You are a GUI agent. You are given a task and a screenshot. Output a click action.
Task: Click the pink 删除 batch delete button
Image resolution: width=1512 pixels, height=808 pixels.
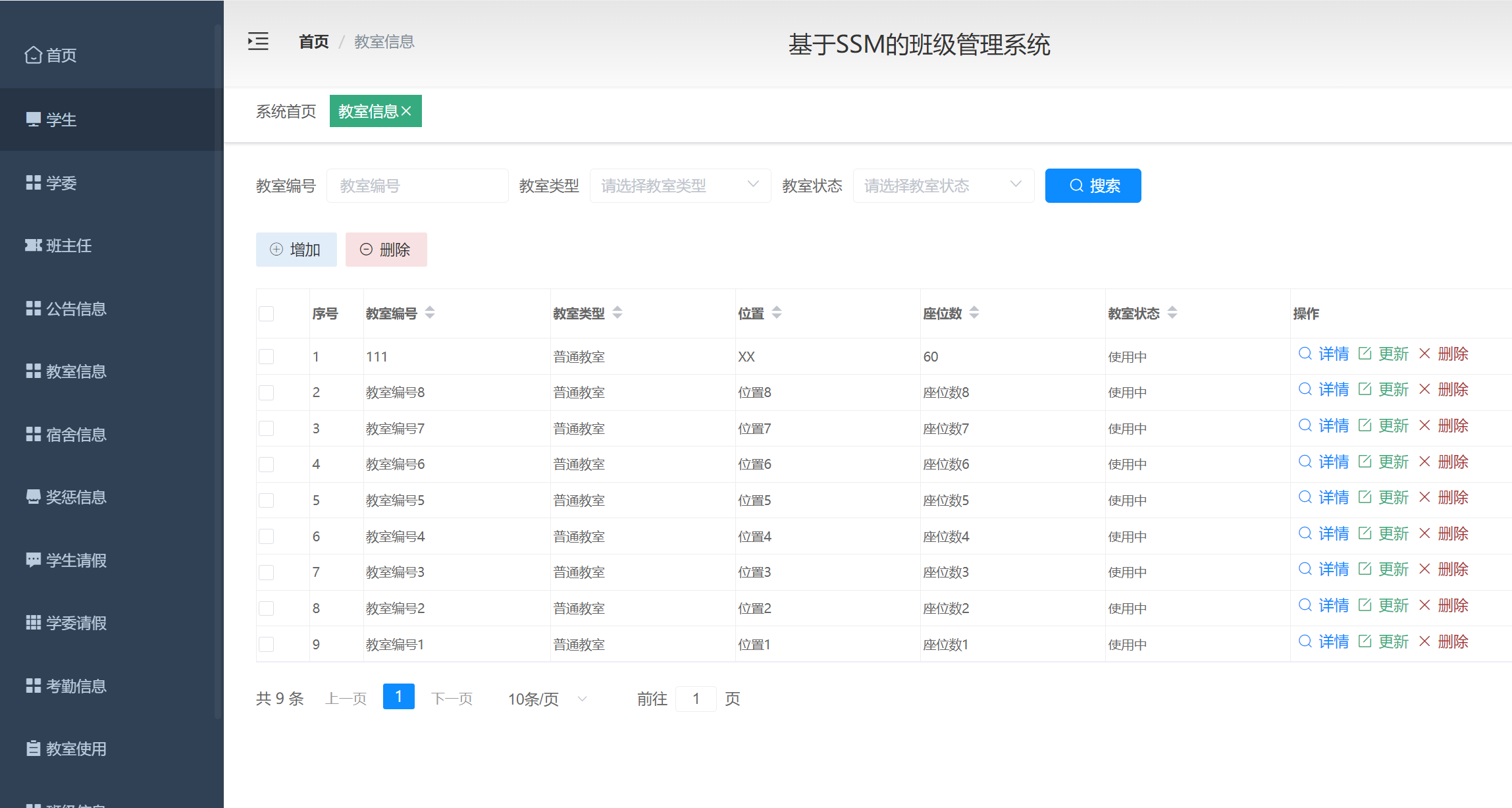(386, 250)
